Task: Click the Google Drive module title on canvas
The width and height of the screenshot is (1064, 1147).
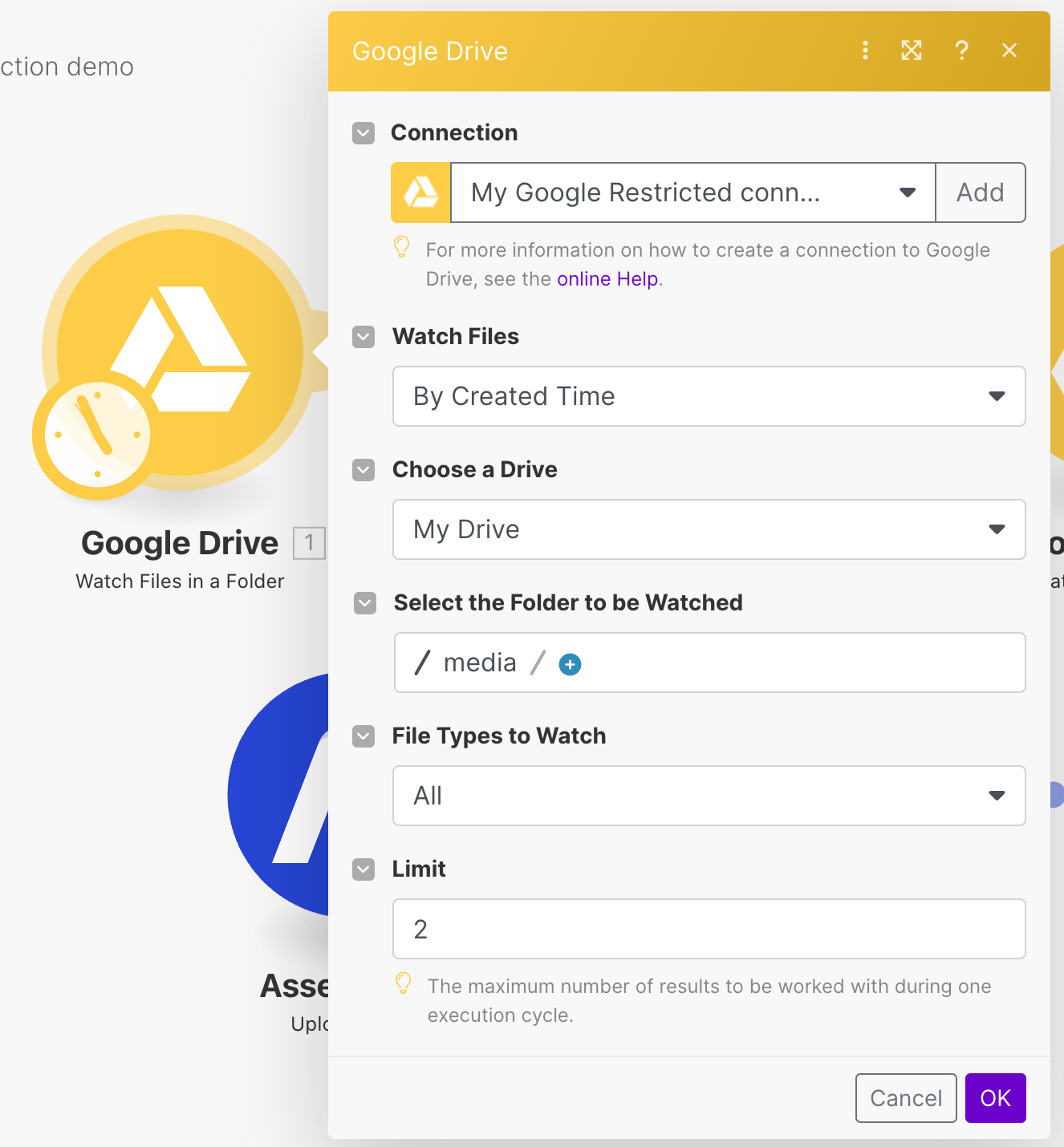Action: point(180,543)
